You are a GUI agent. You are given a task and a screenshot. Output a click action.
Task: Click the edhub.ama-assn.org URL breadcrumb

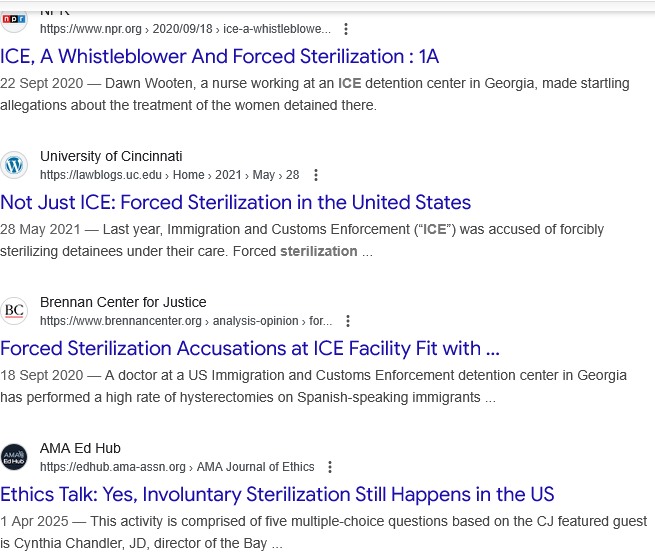coord(177,467)
